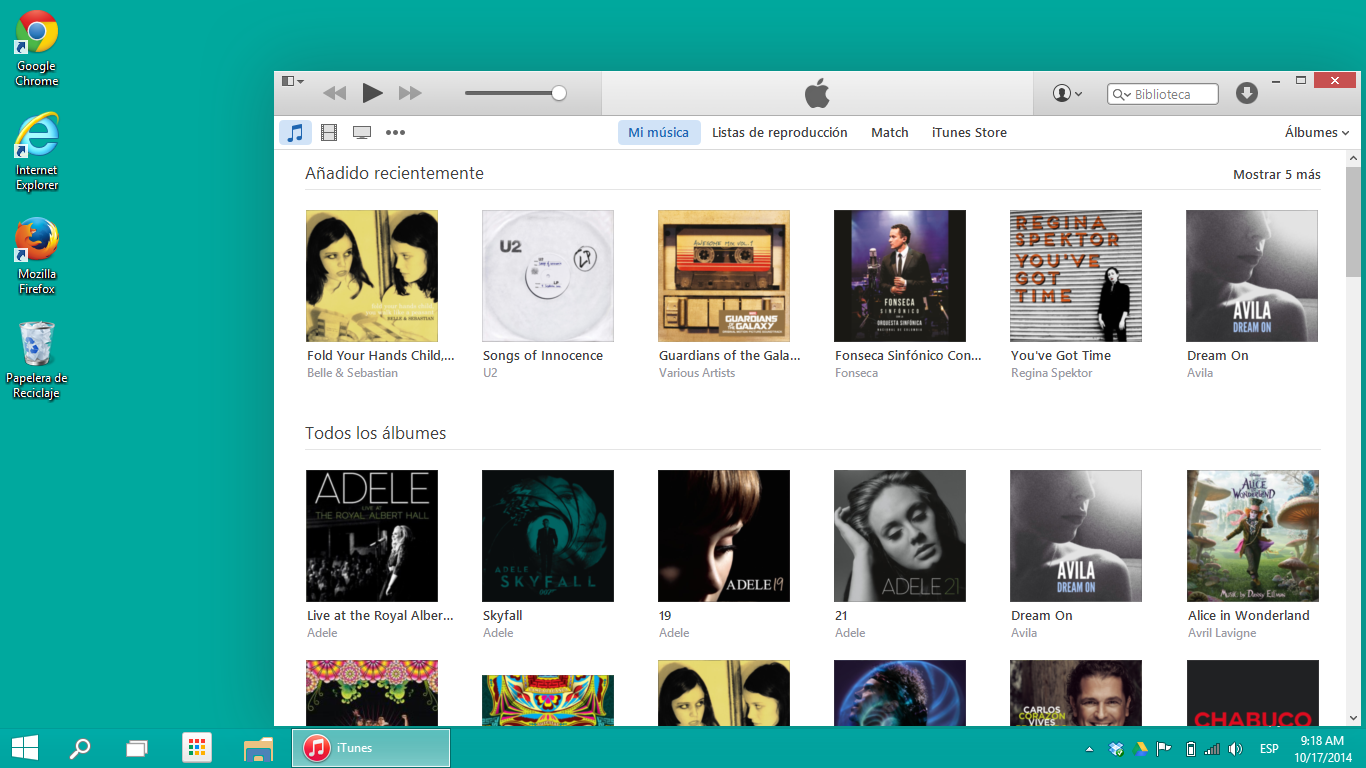Open the Skyfall album cover
The image size is (1366, 768).
(x=548, y=536)
